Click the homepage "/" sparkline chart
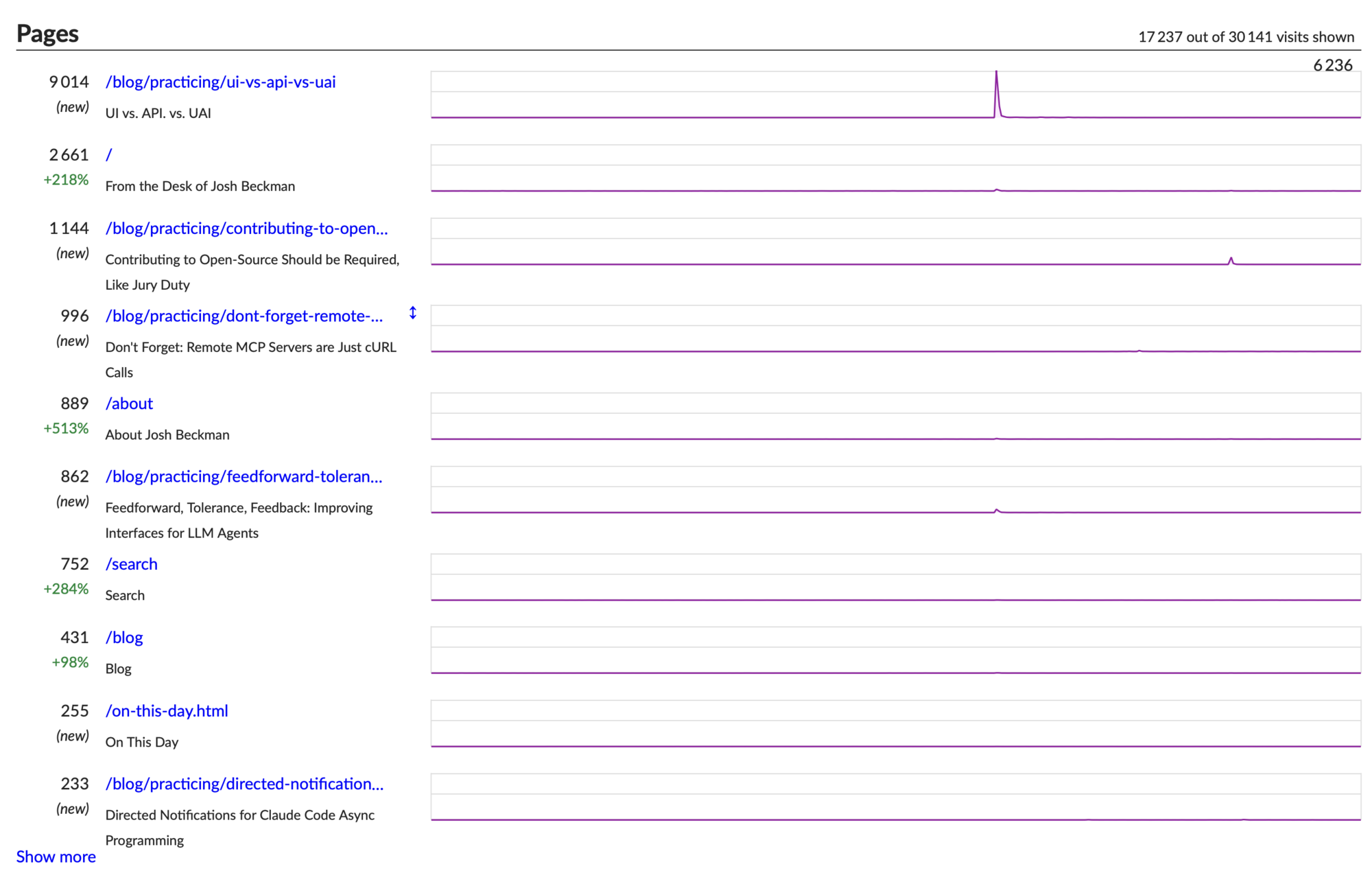This screenshot has height=873, width=1372. 895,168
